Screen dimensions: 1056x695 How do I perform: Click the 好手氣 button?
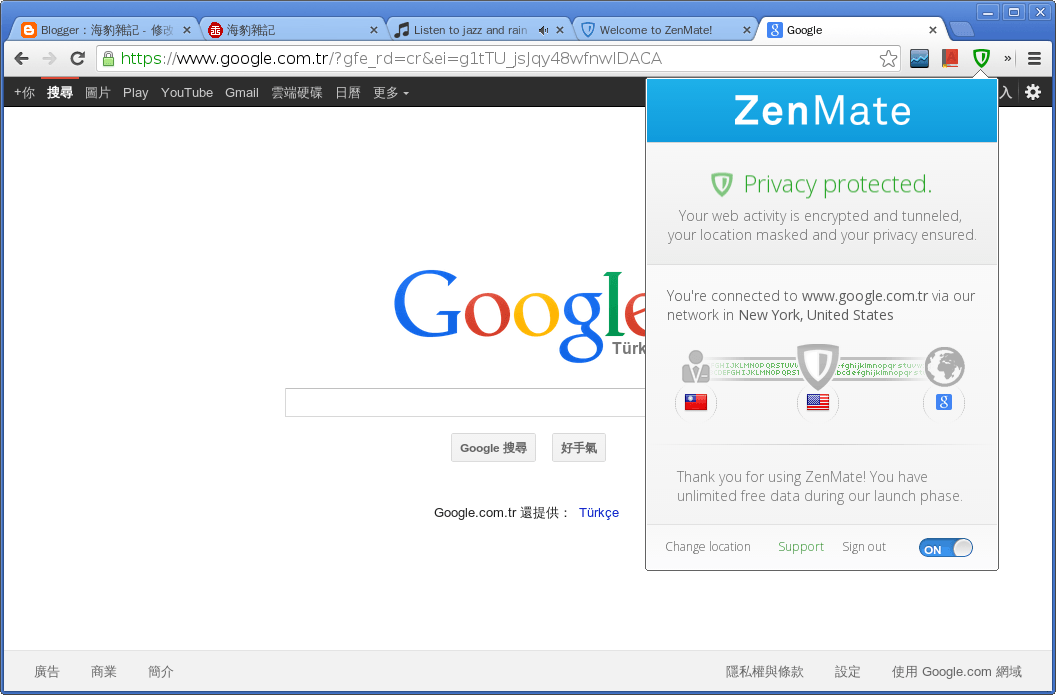point(578,447)
